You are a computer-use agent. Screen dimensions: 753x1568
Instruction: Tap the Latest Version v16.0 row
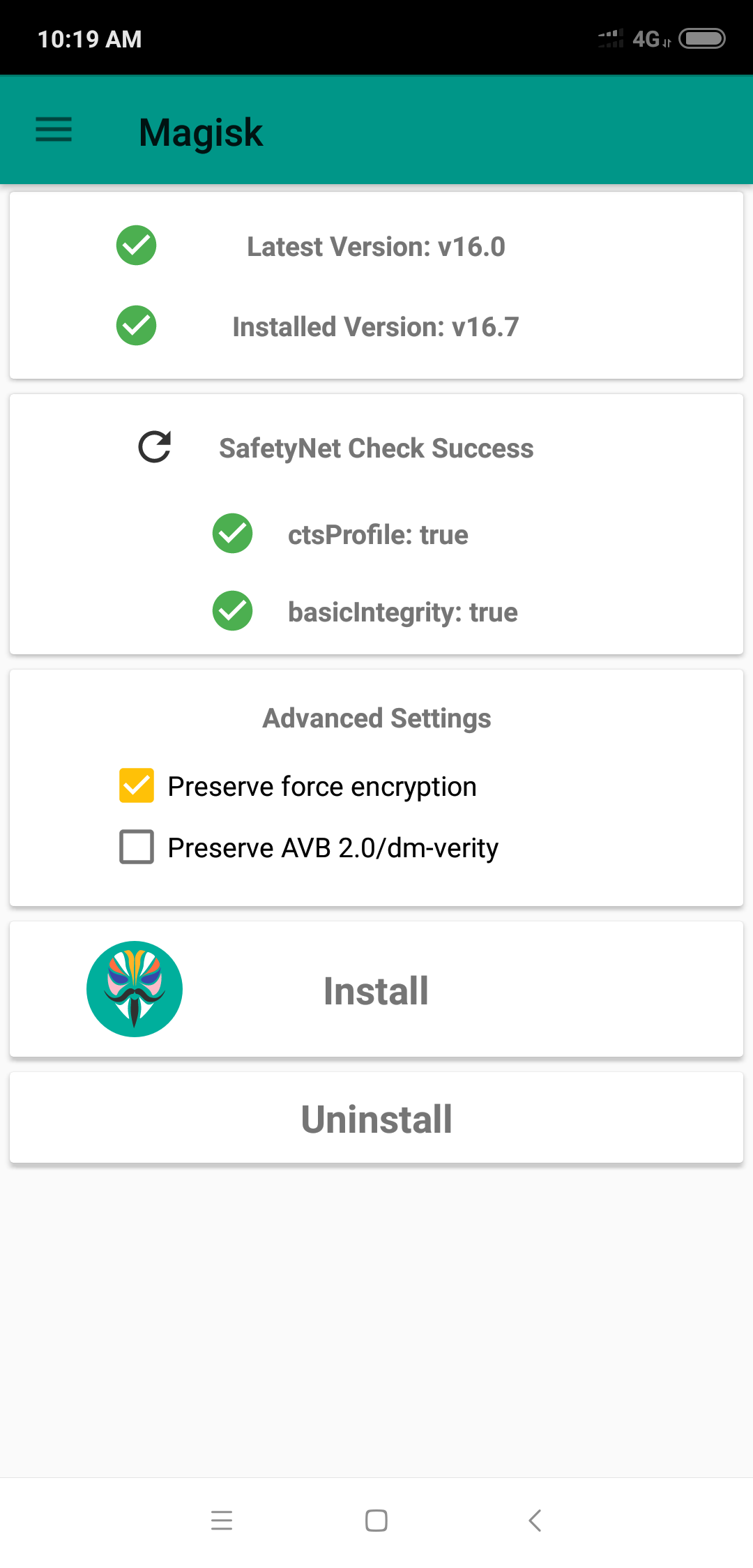tap(376, 246)
